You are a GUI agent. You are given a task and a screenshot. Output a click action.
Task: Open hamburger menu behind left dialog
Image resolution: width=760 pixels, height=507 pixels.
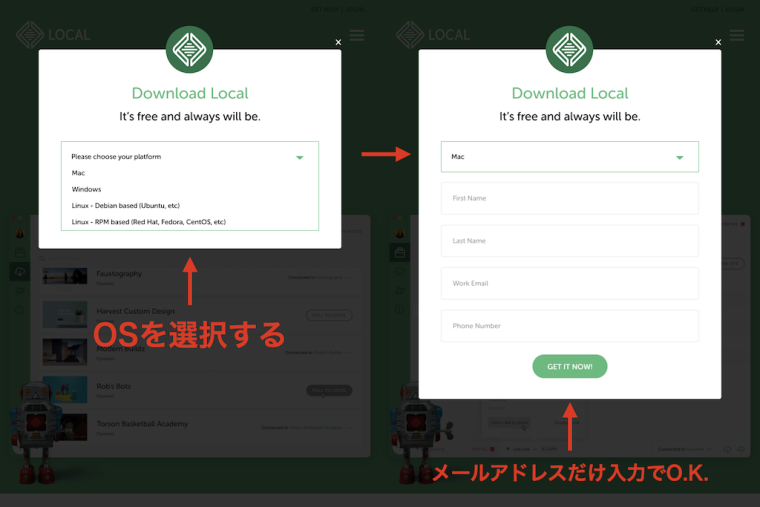point(357,35)
